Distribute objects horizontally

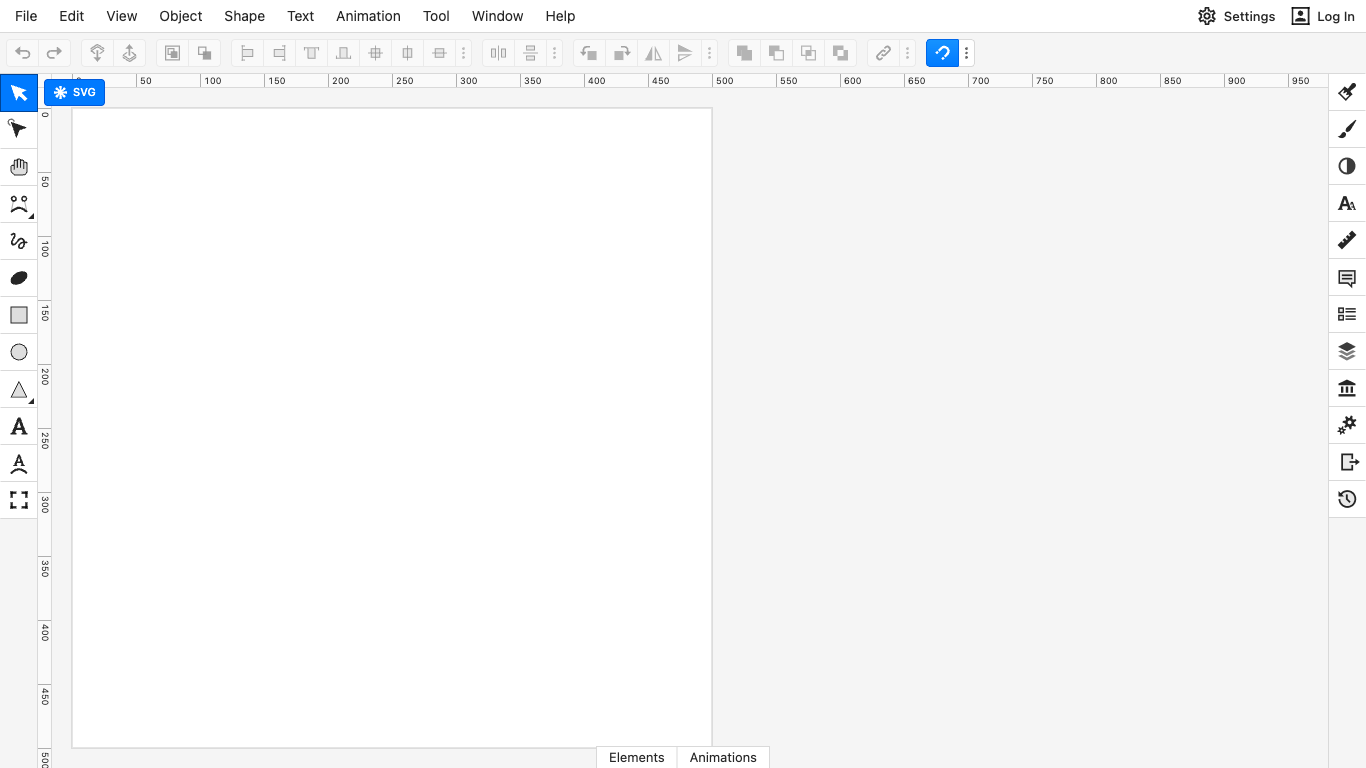498,53
